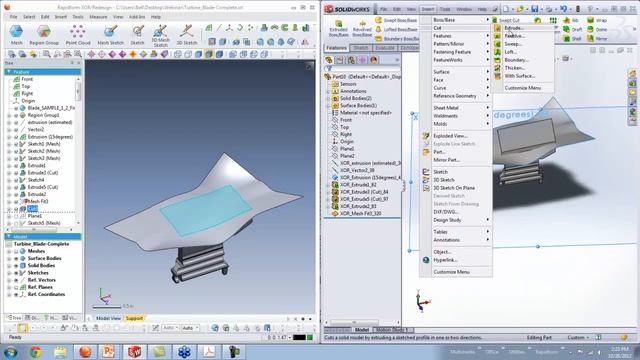Viewport: 640px width, 360px height.
Task: Click the Lofted Boss/Base command
Action: [396, 29]
